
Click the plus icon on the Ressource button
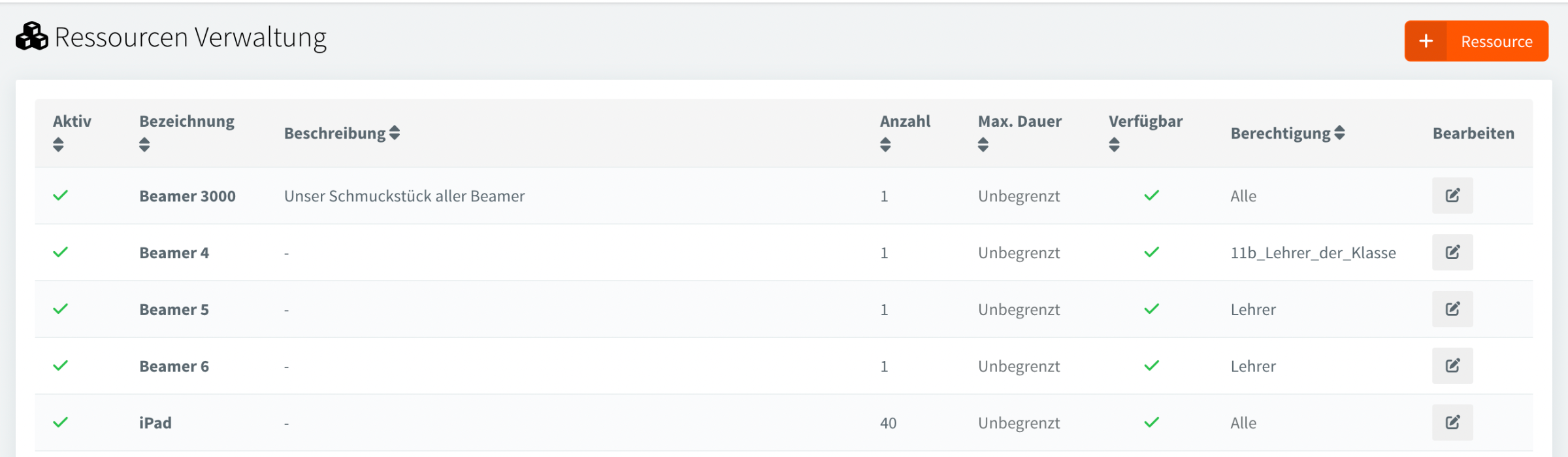[1426, 41]
